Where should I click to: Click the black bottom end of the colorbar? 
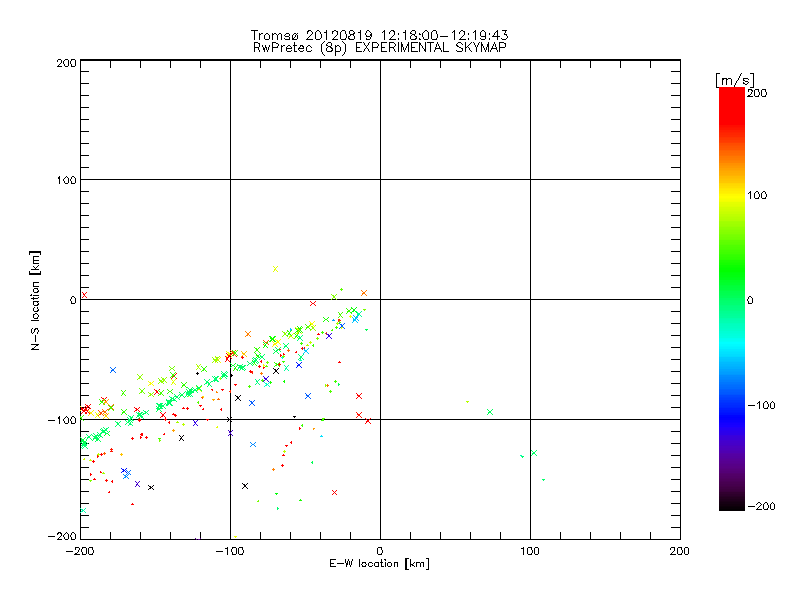click(731, 502)
